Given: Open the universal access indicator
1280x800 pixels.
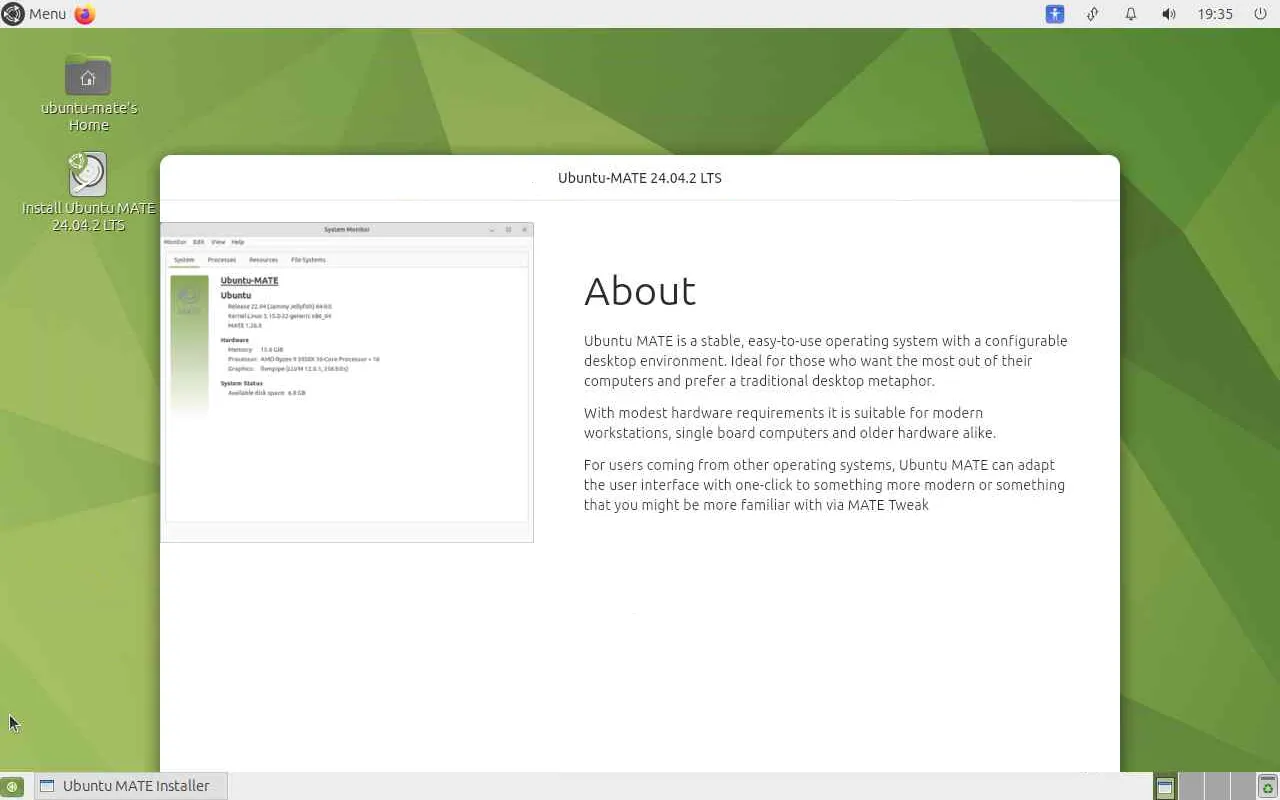Looking at the screenshot, I should coord(1055,14).
